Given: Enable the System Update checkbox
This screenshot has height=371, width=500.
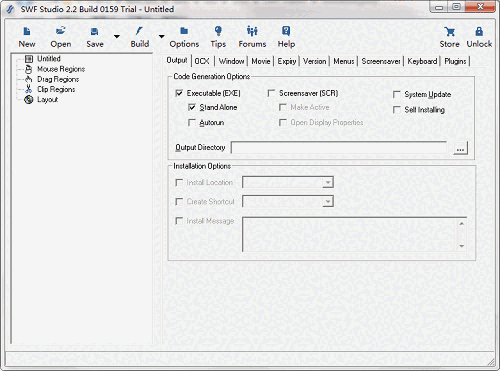Looking at the screenshot, I should point(397,95).
